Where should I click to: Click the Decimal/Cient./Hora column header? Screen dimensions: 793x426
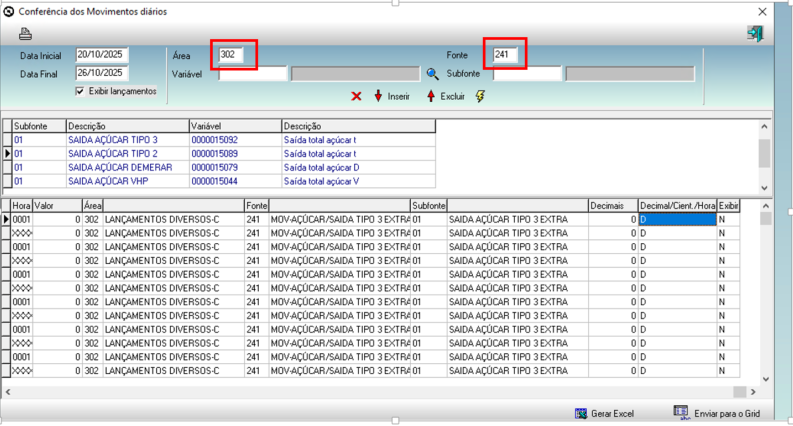[678, 205]
